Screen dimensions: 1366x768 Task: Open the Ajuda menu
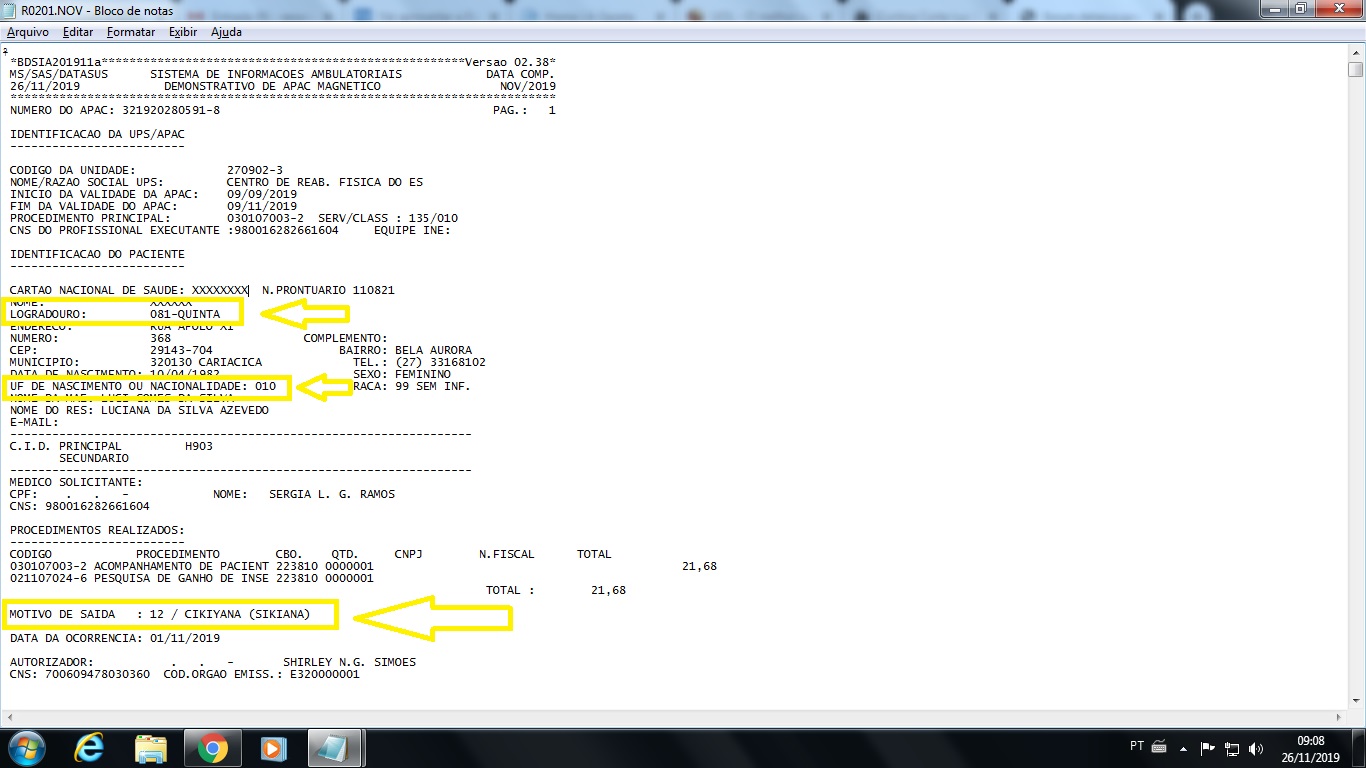click(x=226, y=32)
